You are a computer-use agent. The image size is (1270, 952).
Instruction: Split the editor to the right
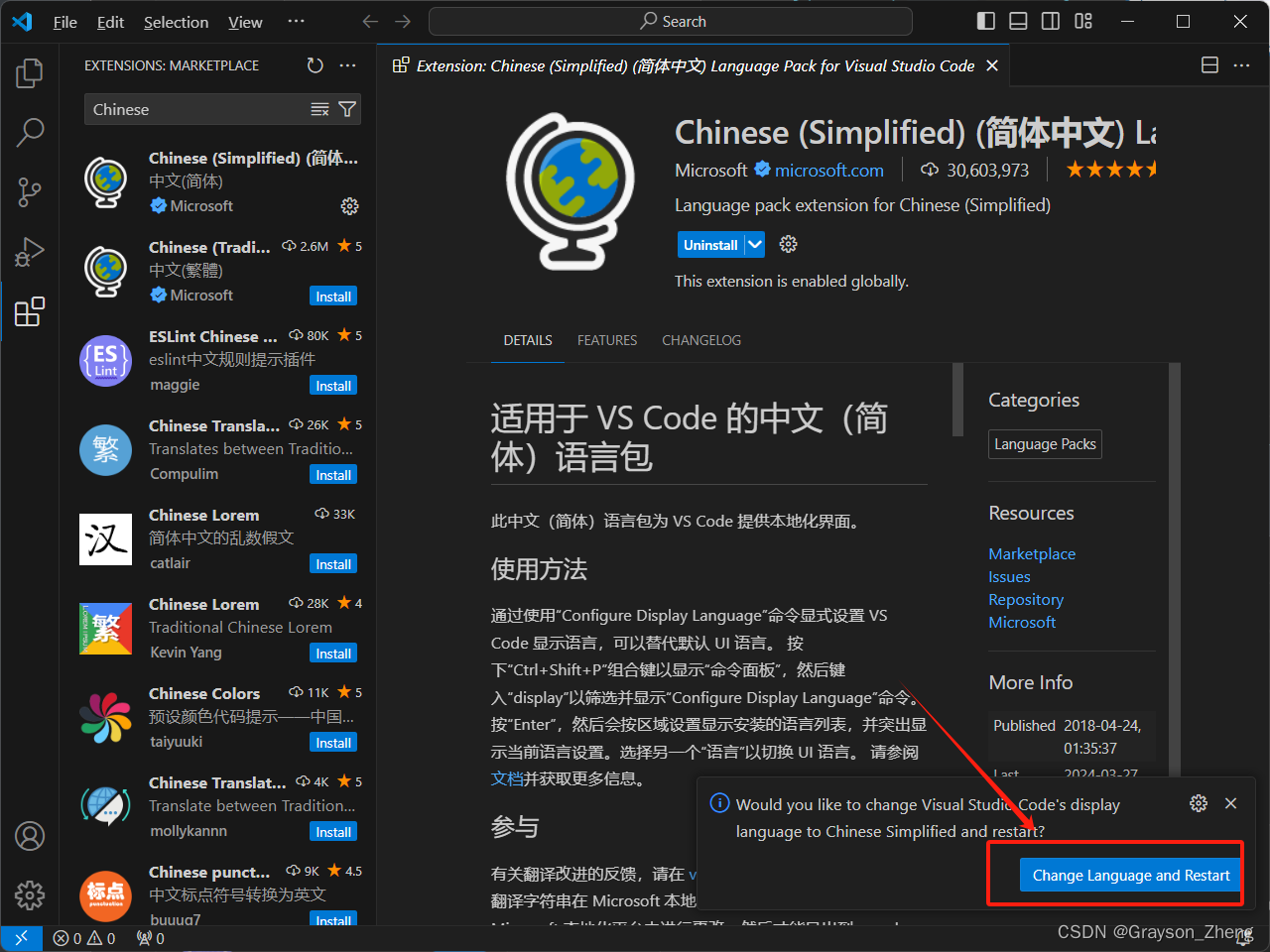[1209, 65]
